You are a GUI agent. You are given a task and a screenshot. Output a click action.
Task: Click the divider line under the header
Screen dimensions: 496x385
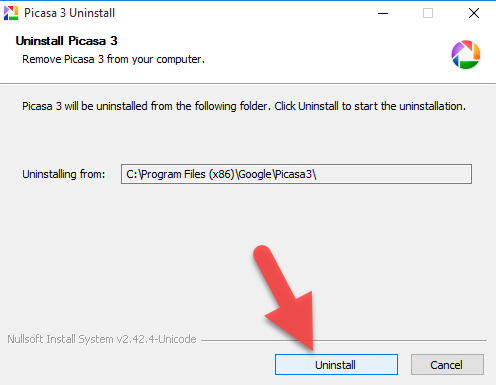(248, 83)
